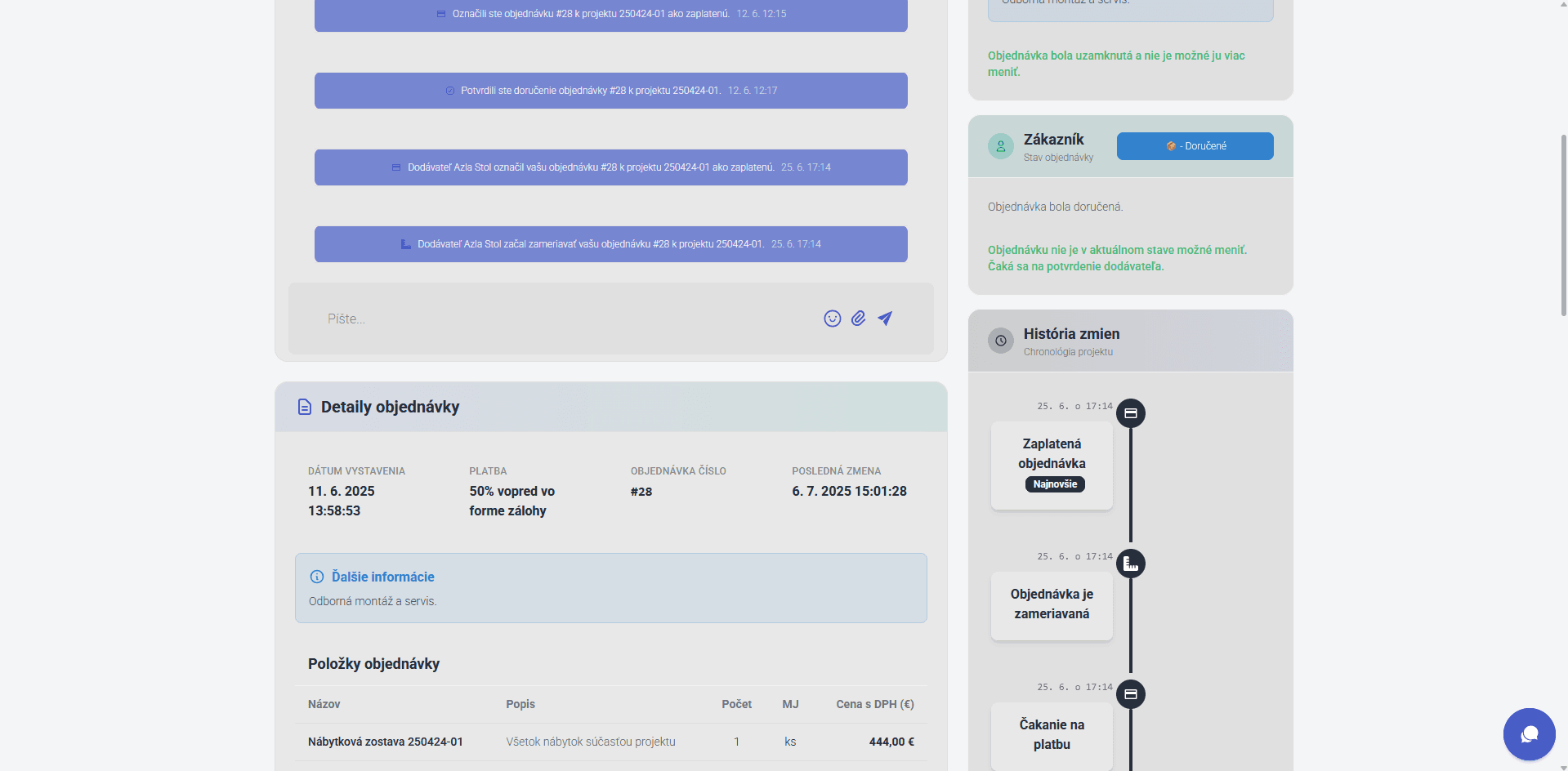Open the Zaplatená objednávka history card
Viewport: 1568px width, 771px height.
pyautogui.click(x=1052, y=465)
